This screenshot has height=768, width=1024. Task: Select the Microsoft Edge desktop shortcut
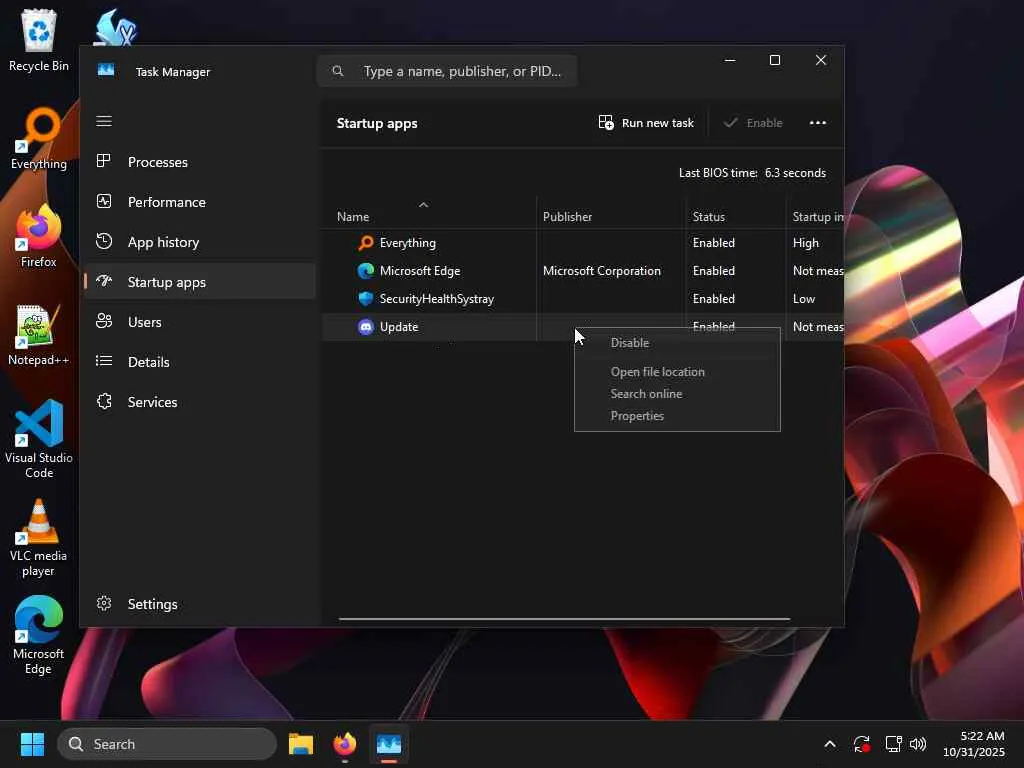(39, 635)
